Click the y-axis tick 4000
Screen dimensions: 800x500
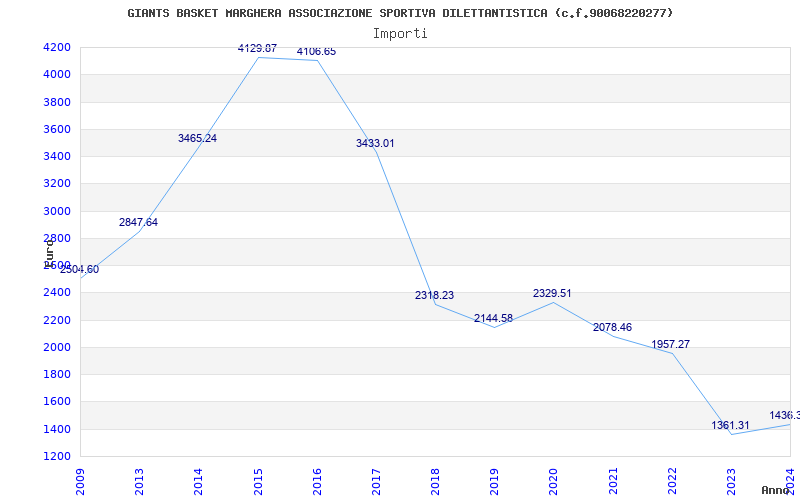[x=56, y=74]
